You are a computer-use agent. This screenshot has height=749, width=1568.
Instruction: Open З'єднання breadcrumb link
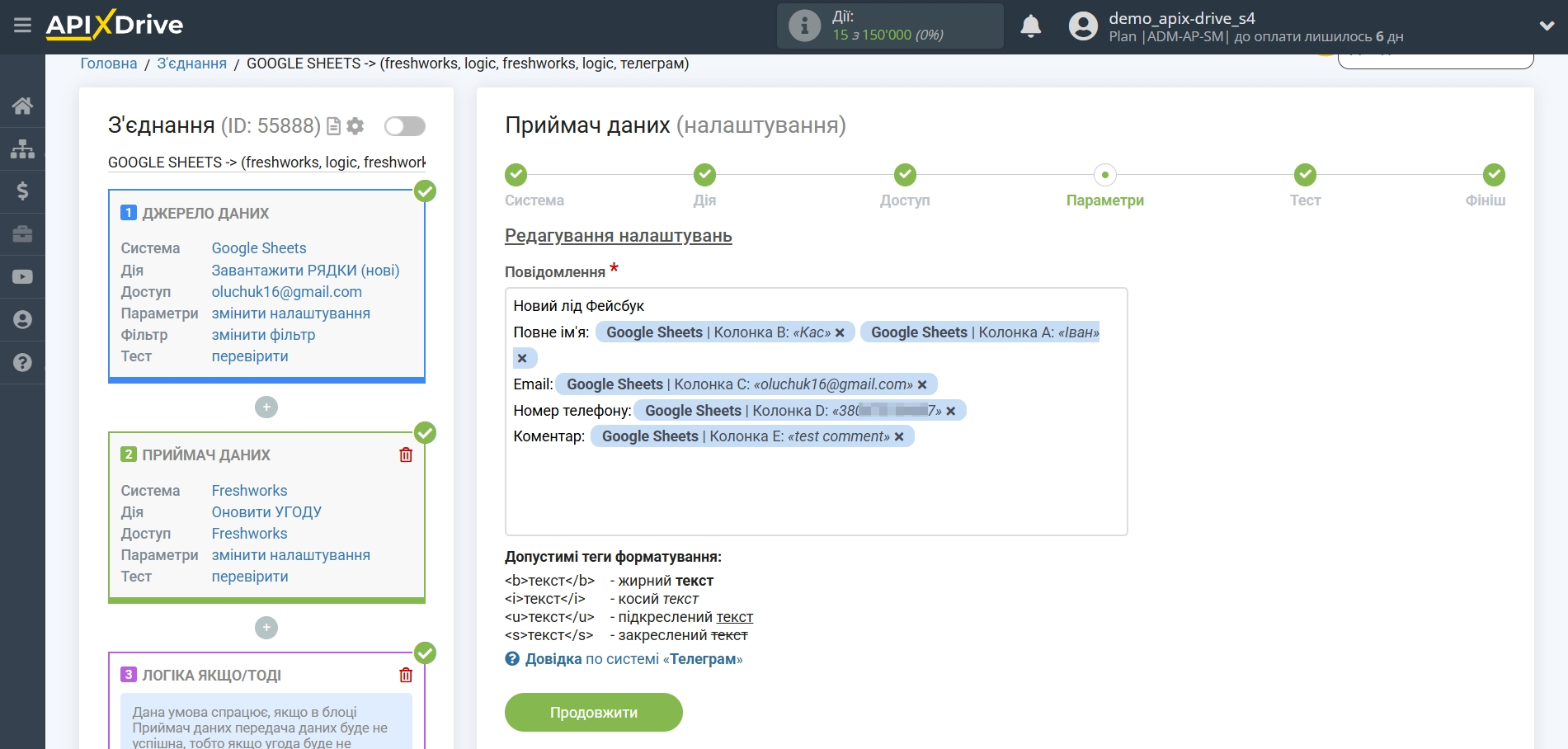click(191, 64)
